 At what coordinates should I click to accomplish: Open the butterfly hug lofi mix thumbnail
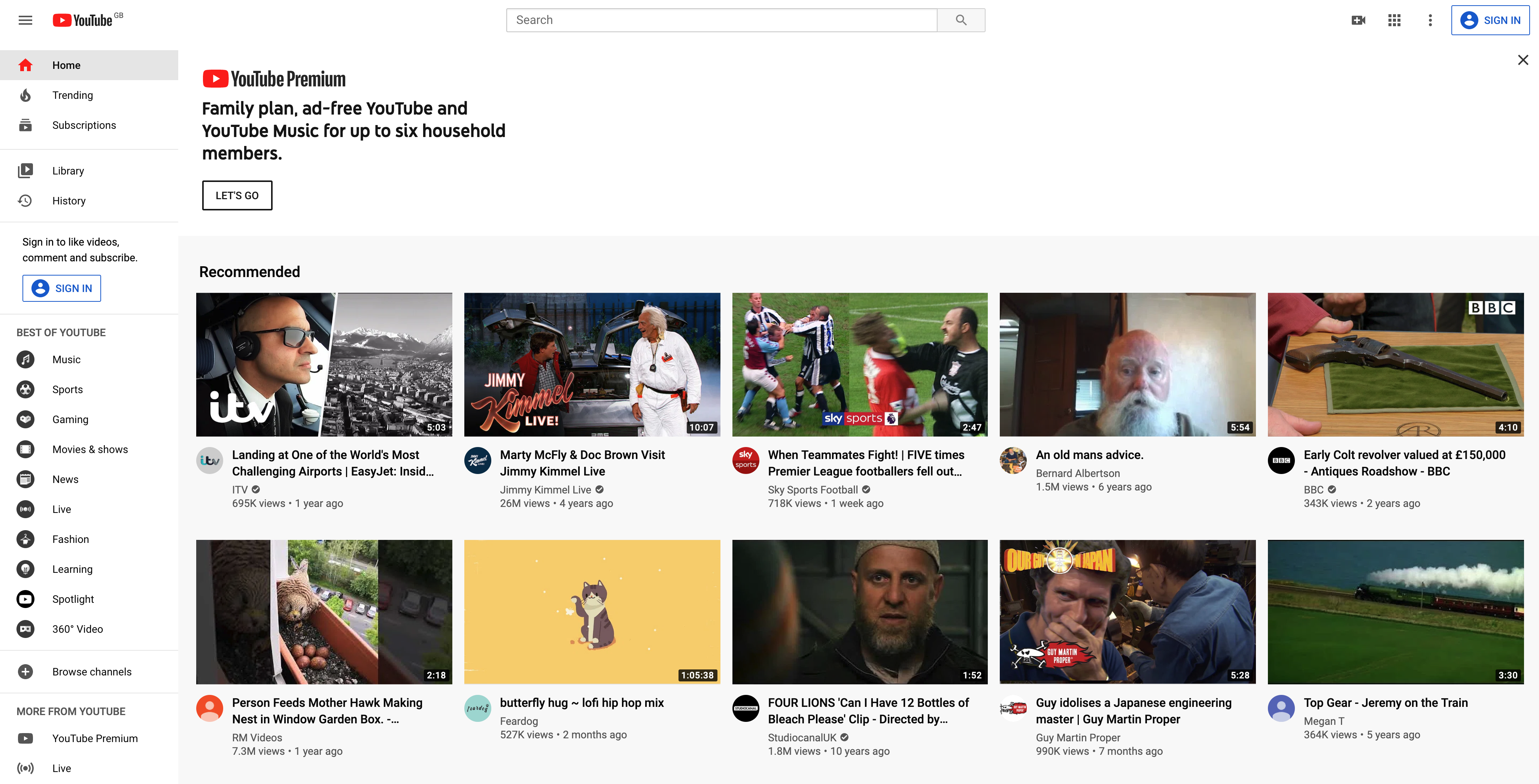pos(592,612)
